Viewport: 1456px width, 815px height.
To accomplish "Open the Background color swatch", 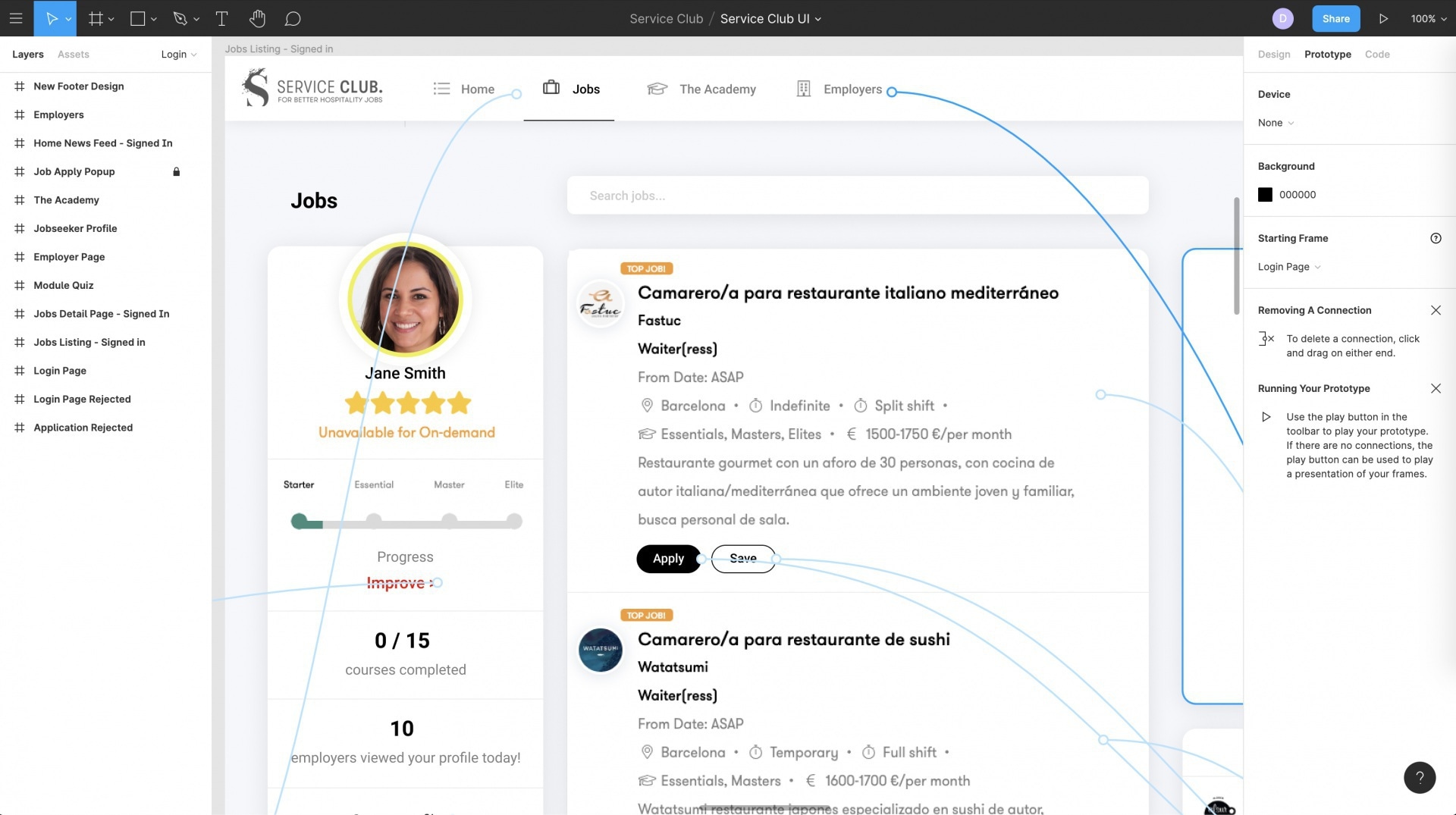I will coord(1265,194).
